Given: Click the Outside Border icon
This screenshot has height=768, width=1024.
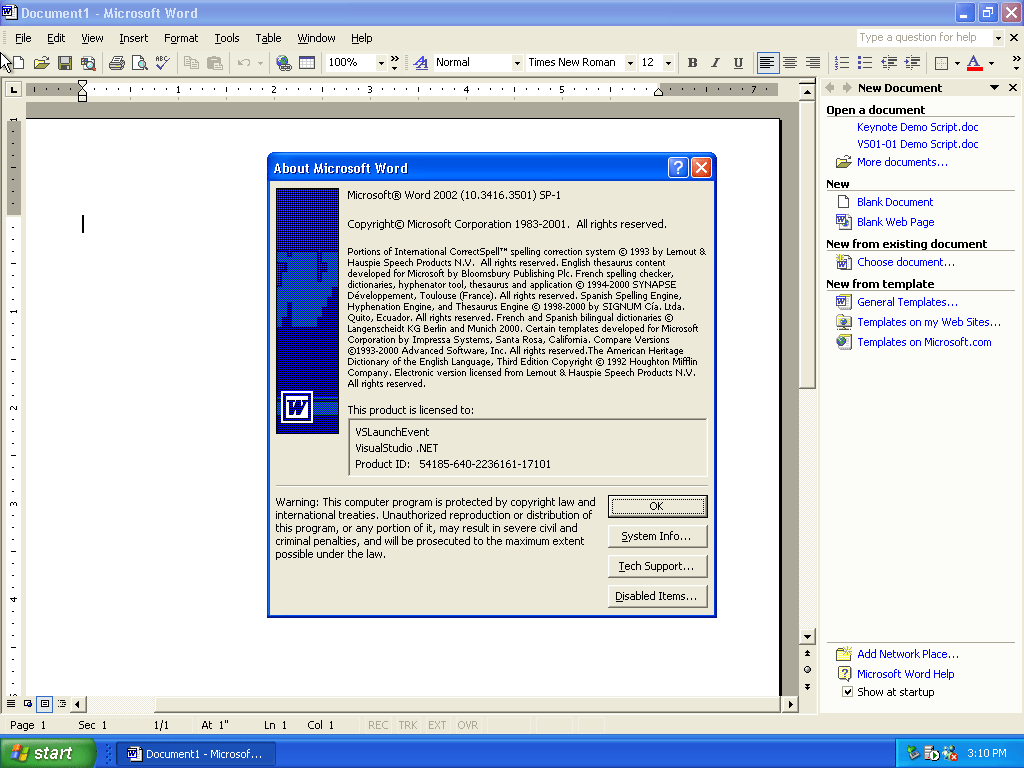Looking at the screenshot, I should (x=941, y=63).
